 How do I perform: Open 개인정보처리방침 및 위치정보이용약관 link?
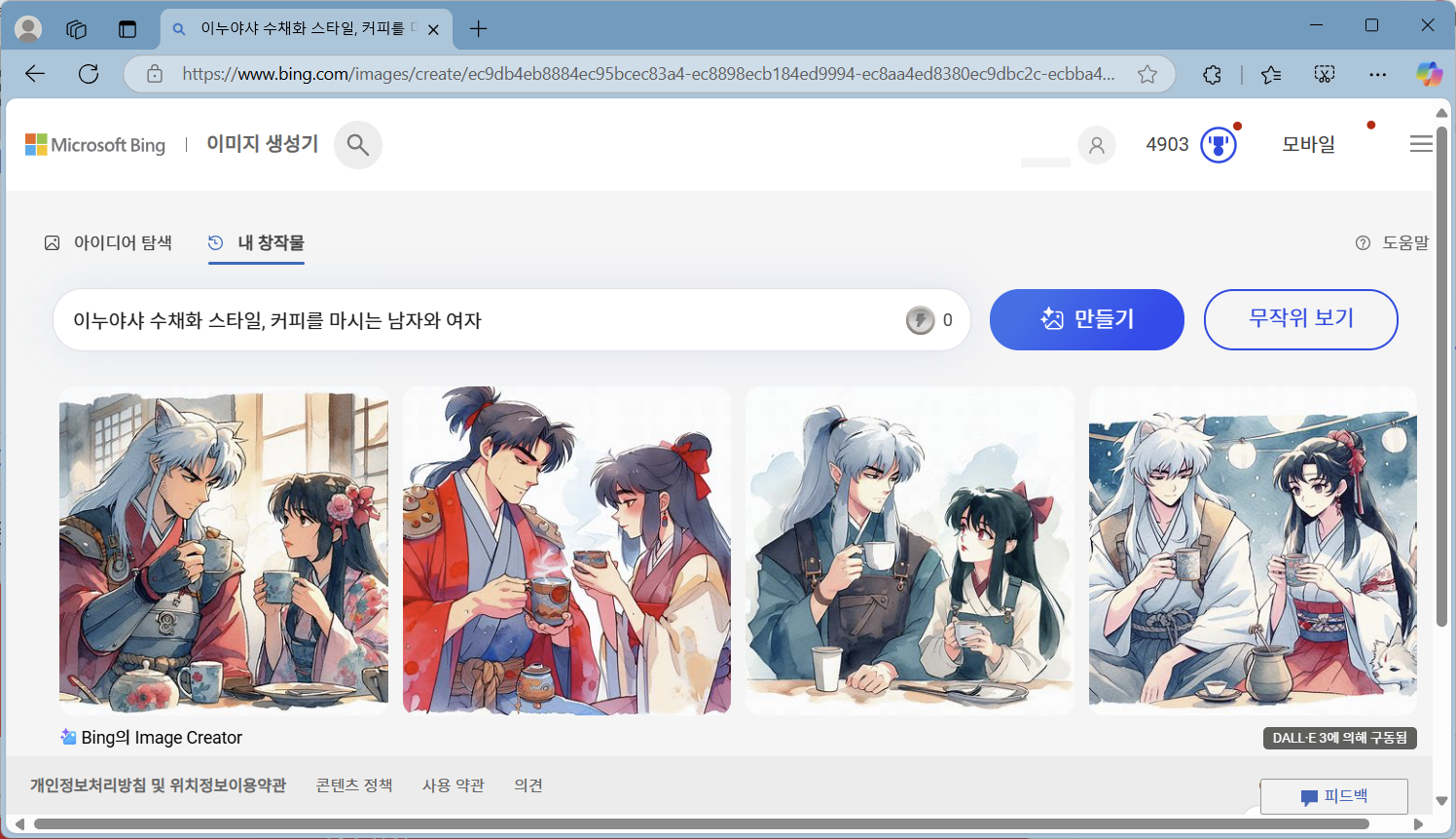[x=159, y=785]
